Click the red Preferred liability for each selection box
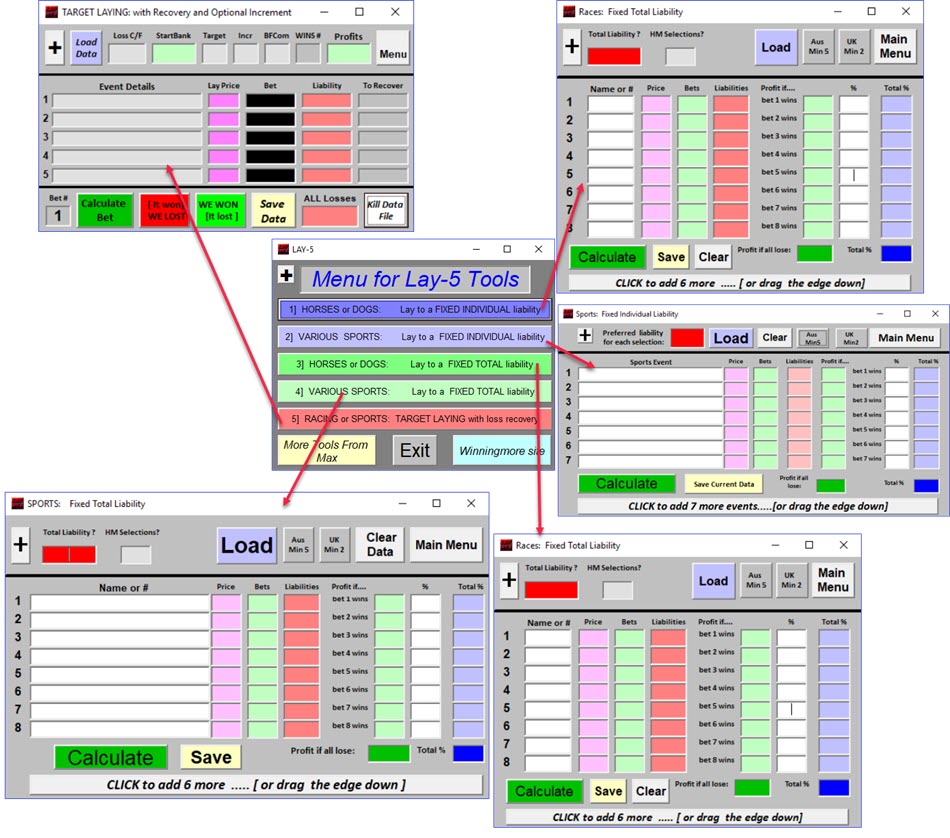The height and width of the screenshot is (838, 950). (x=687, y=338)
